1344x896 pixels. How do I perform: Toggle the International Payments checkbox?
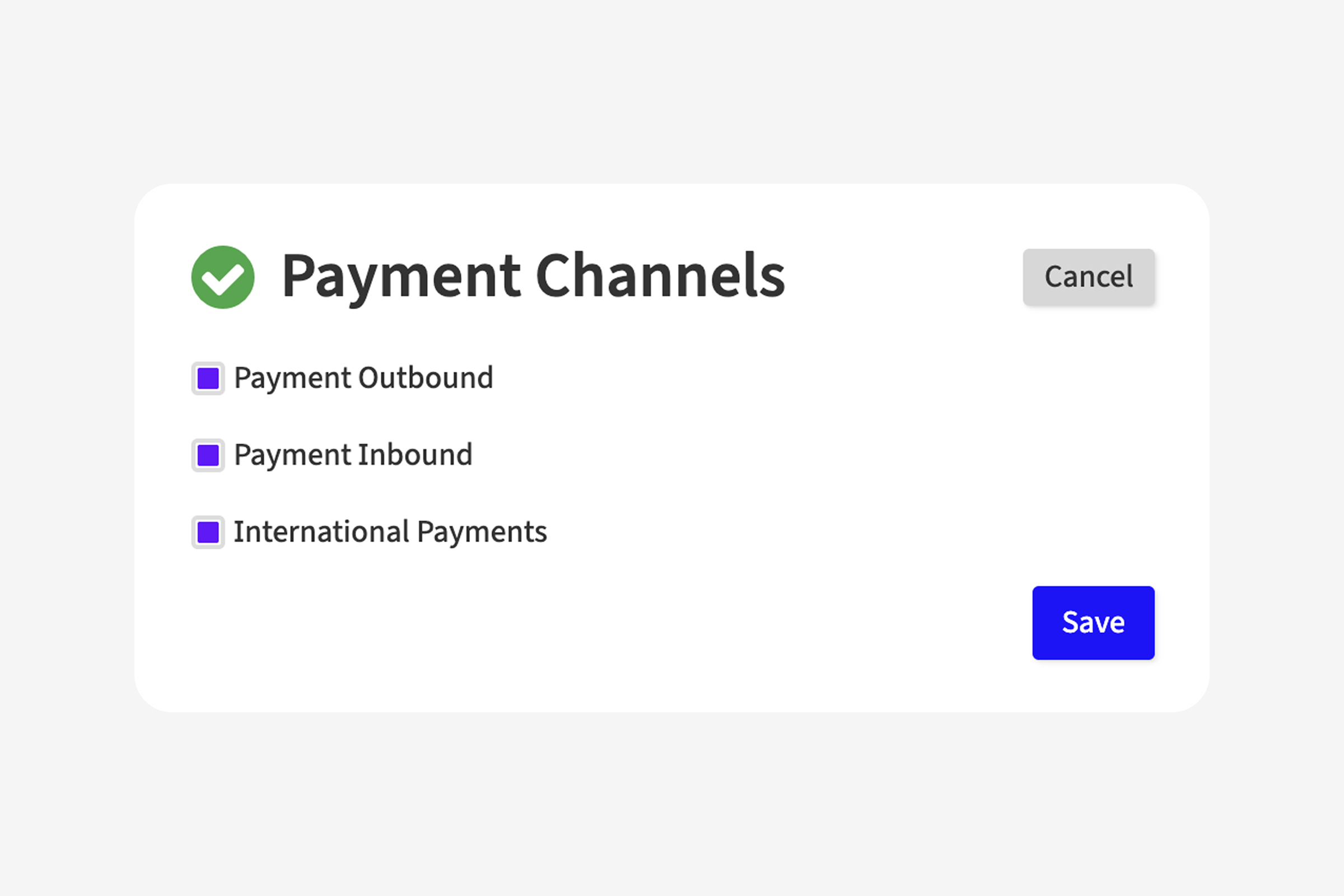[x=208, y=533]
